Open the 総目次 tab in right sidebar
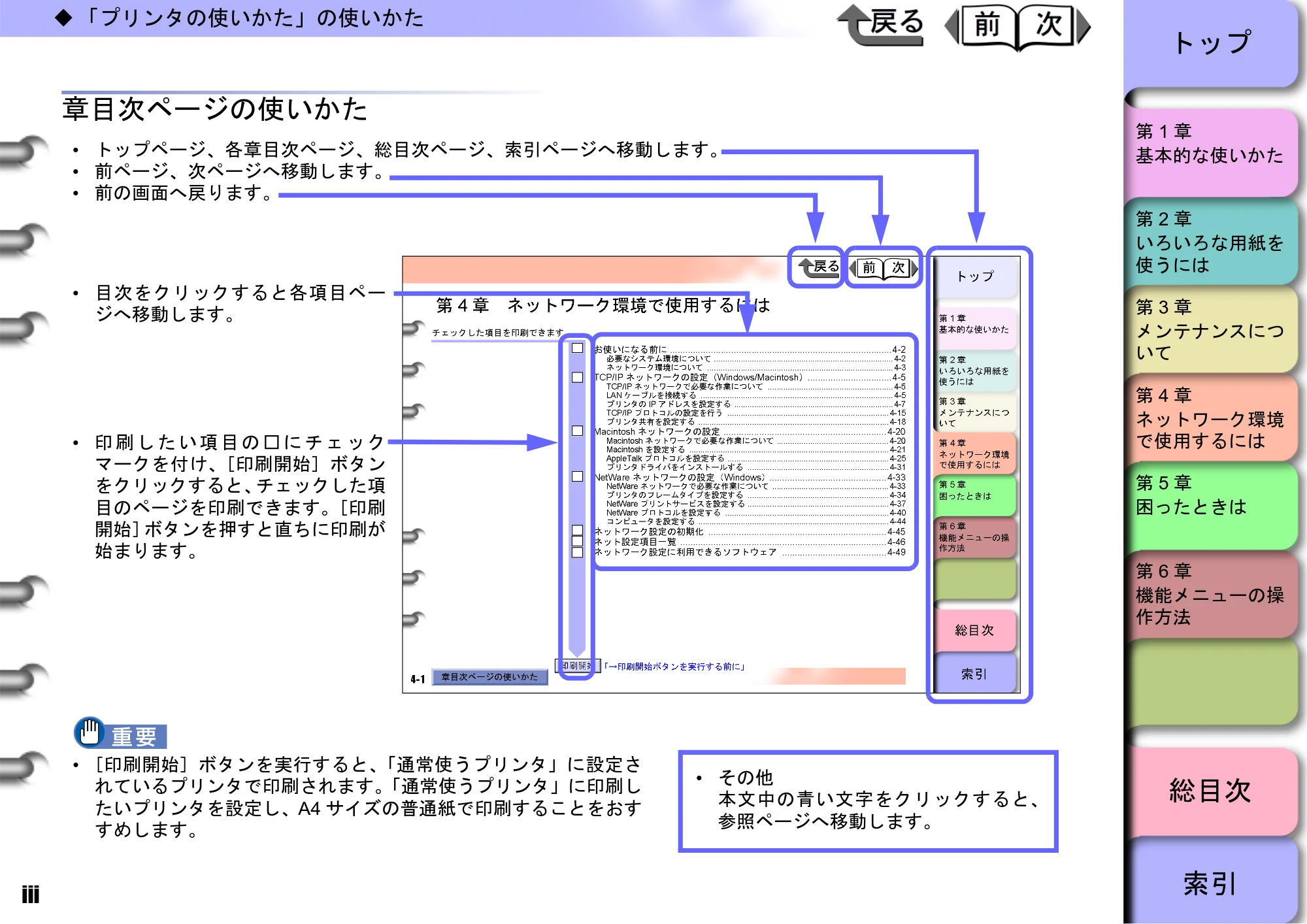This screenshot has height=924, width=1307. [x=1211, y=791]
